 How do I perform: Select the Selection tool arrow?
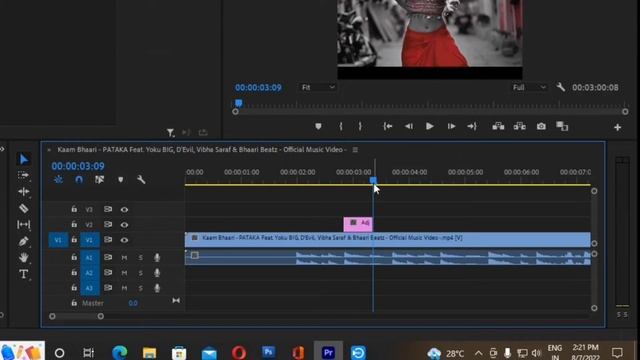[x=24, y=159]
